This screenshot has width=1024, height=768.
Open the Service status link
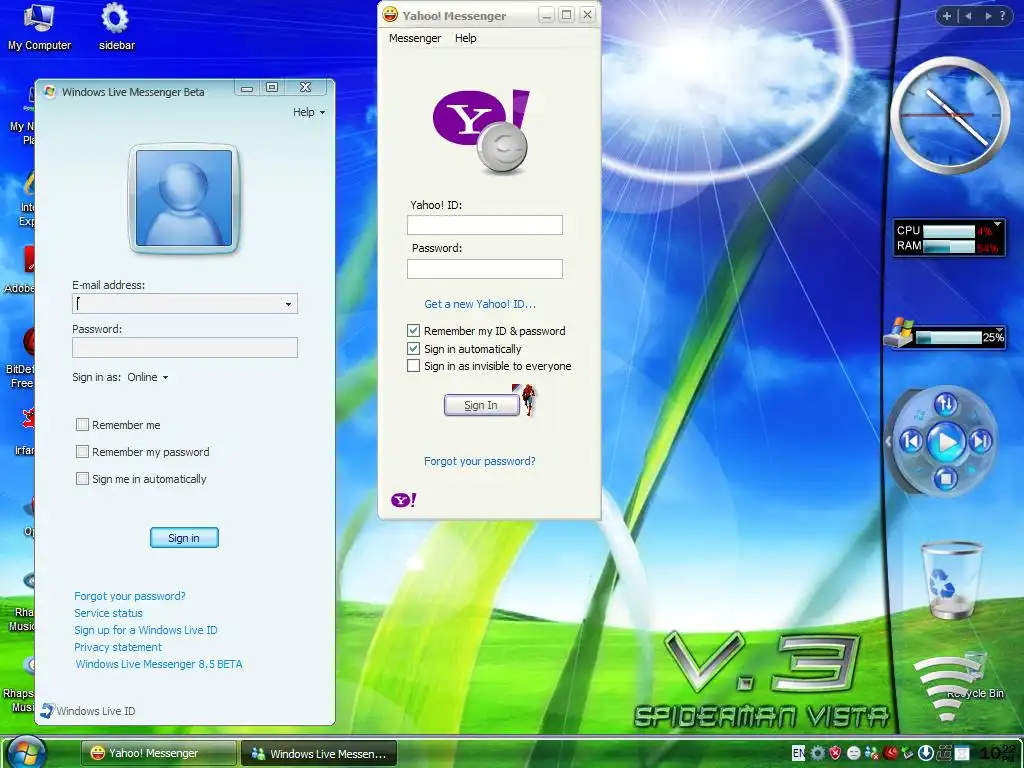[x=108, y=613]
